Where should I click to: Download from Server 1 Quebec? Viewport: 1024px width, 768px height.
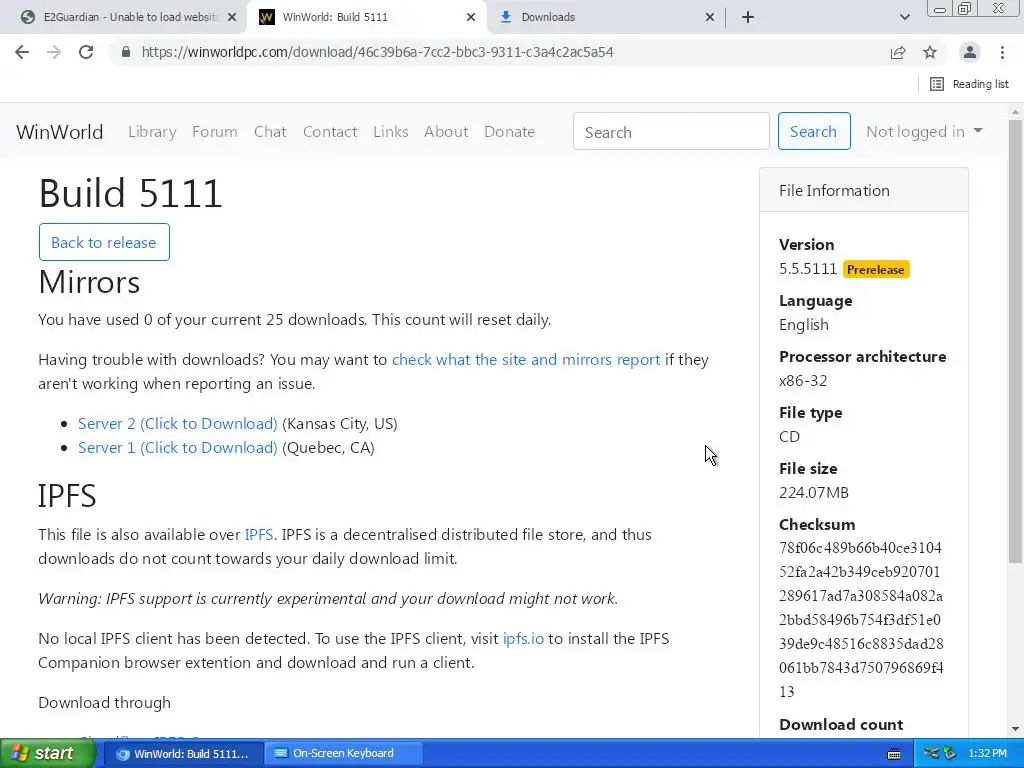[x=178, y=448]
